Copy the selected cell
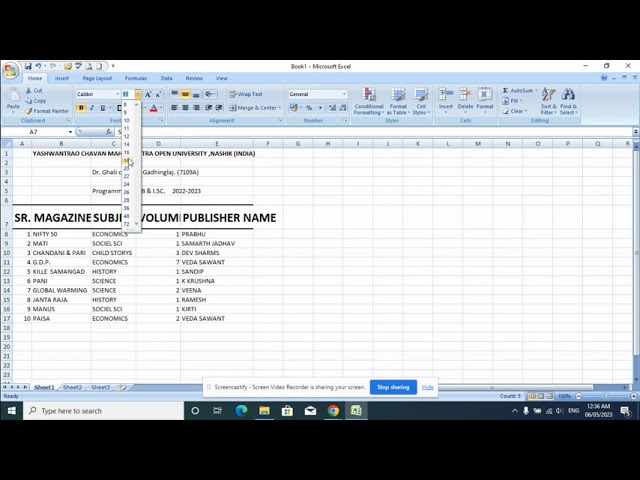The height and width of the screenshot is (480, 640). tap(36, 100)
